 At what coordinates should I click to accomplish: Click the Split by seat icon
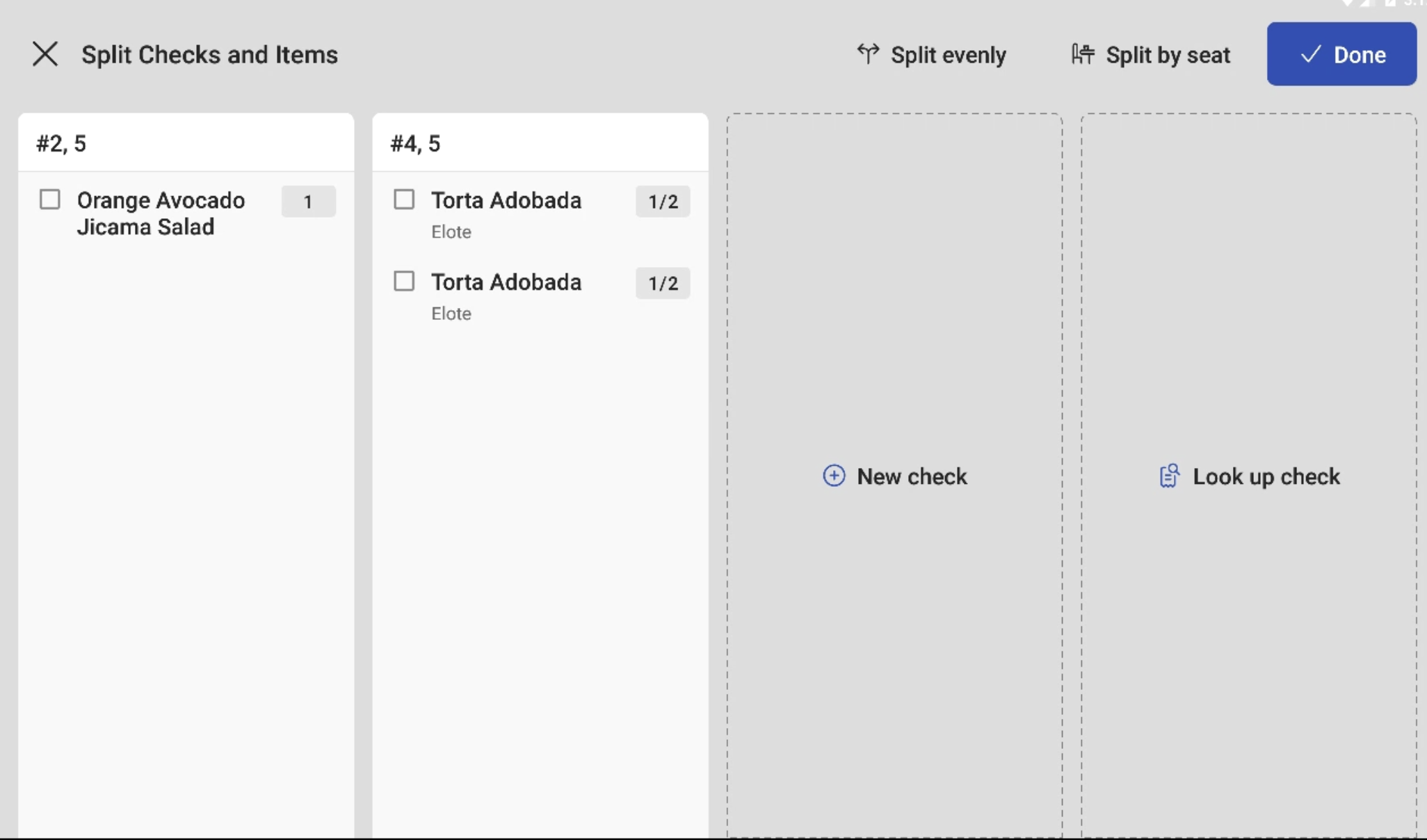coord(1082,54)
